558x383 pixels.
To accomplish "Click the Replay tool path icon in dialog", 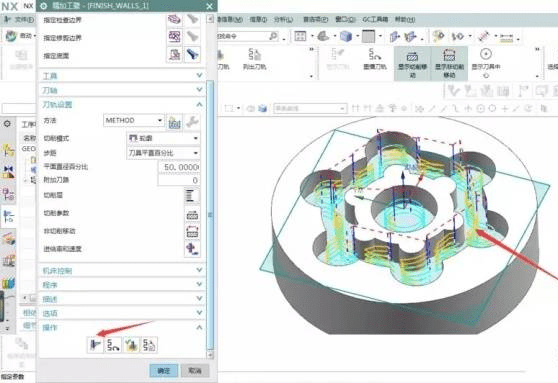I will pyautogui.click(x=113, y=345).
